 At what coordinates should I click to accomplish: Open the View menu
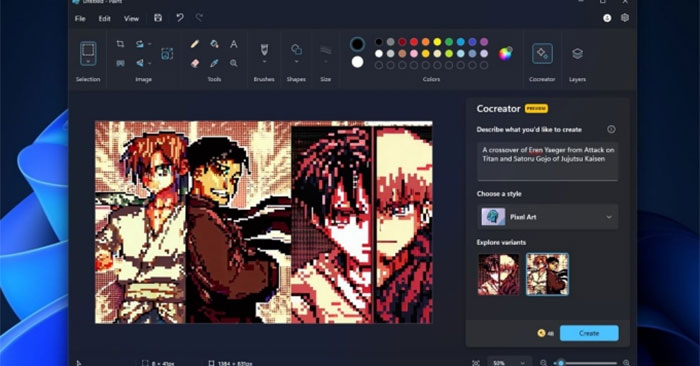point(131,18)
